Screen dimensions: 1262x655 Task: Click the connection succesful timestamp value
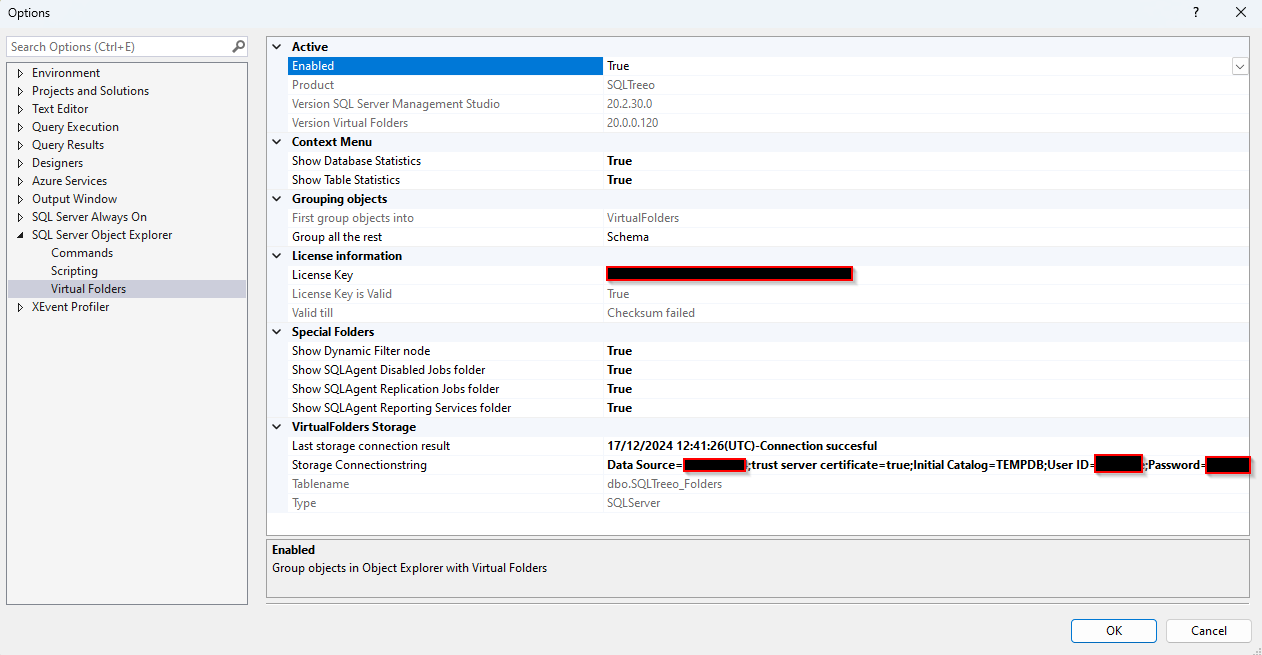click(x=742, y=446)
